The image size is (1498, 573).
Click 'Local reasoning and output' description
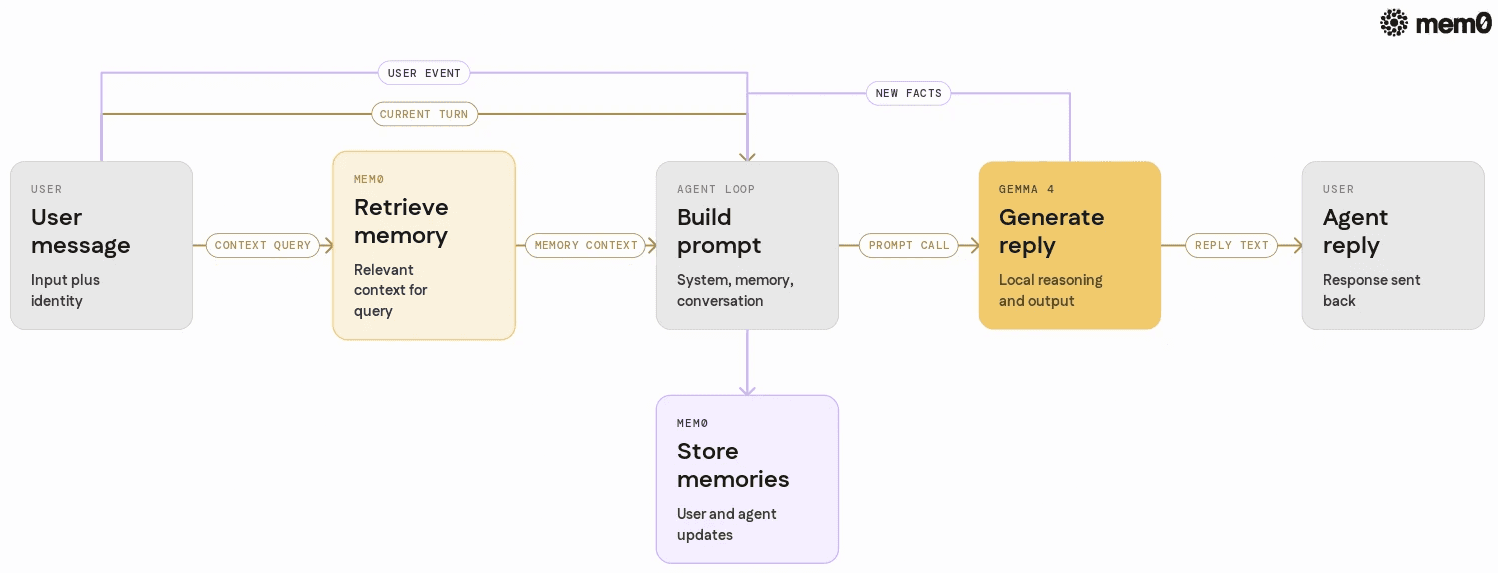tap(1050, 290)
